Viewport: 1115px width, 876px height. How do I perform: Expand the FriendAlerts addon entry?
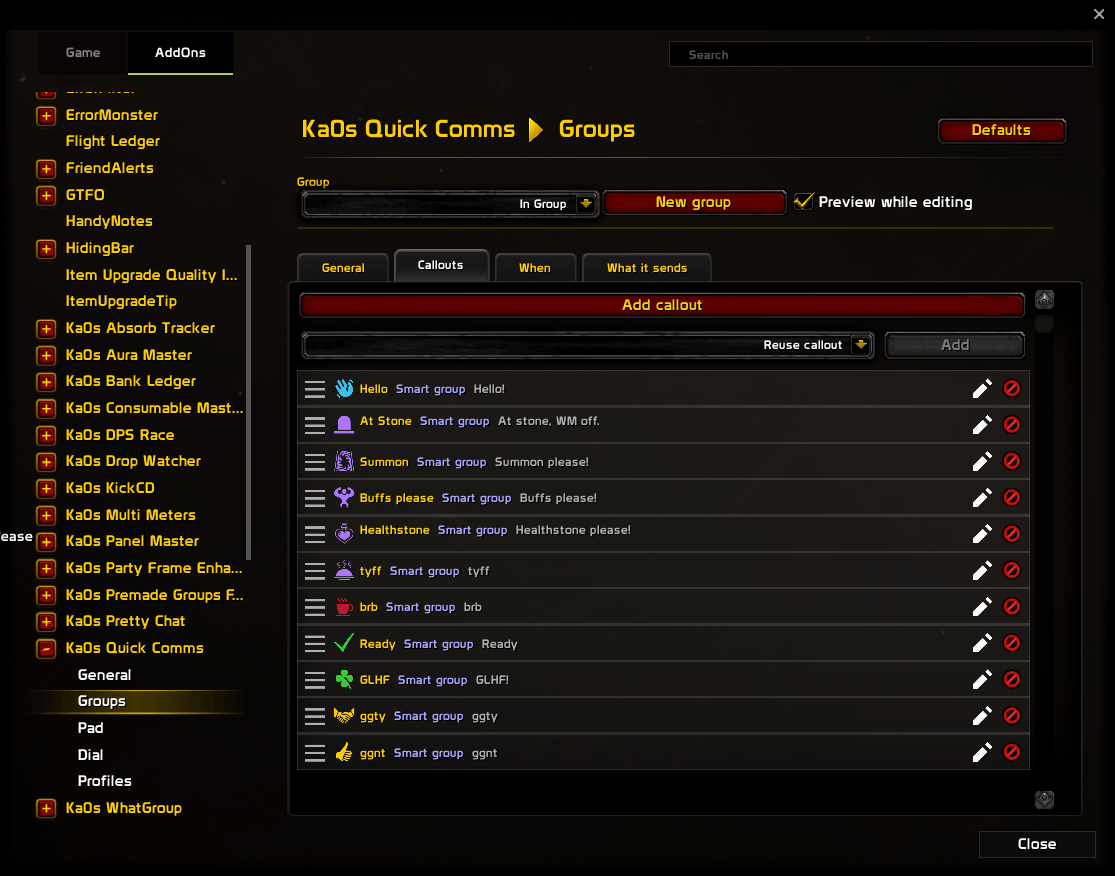click(x=46, y=169)
